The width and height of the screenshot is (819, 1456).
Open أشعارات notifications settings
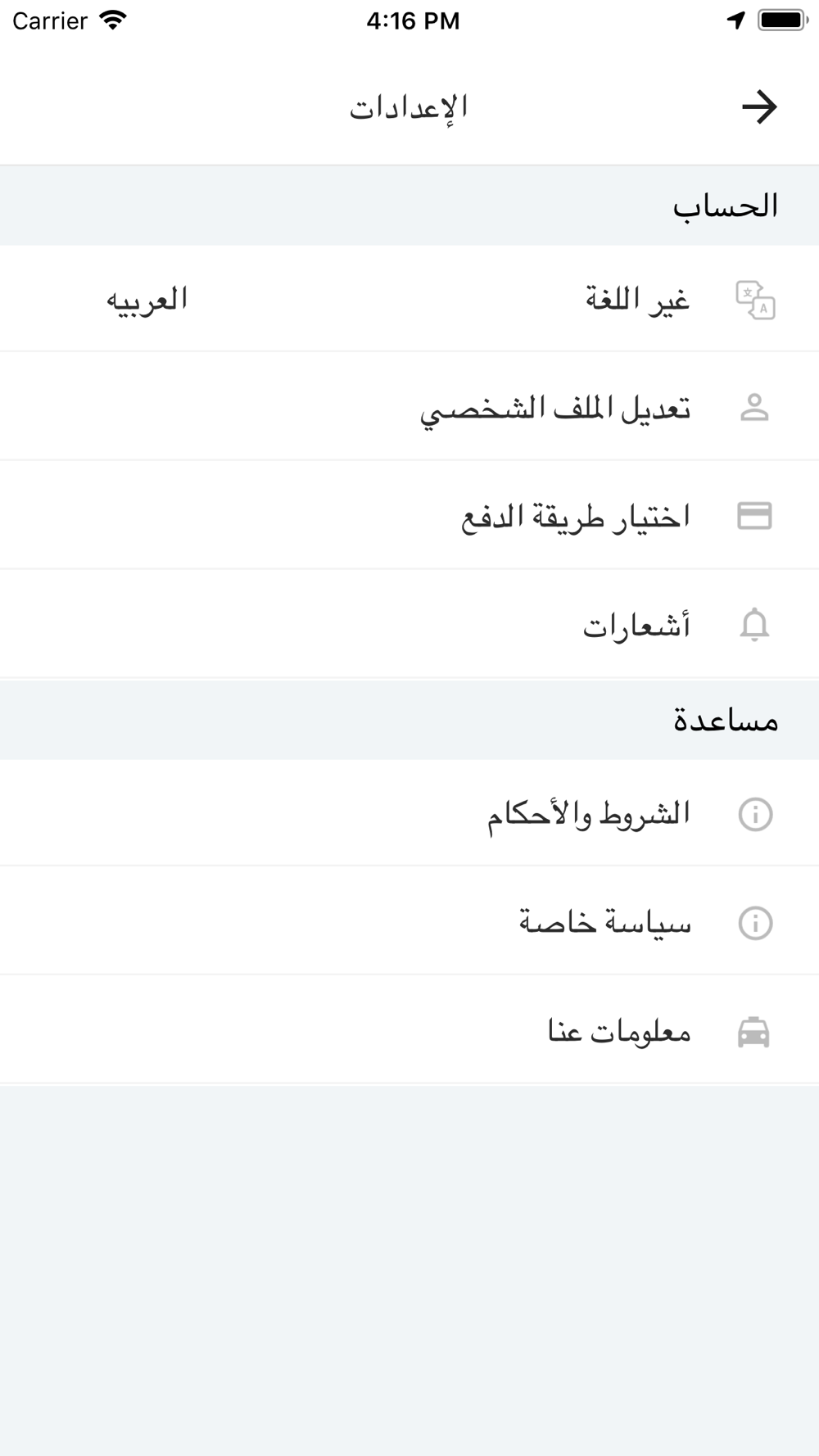(409, 625)
